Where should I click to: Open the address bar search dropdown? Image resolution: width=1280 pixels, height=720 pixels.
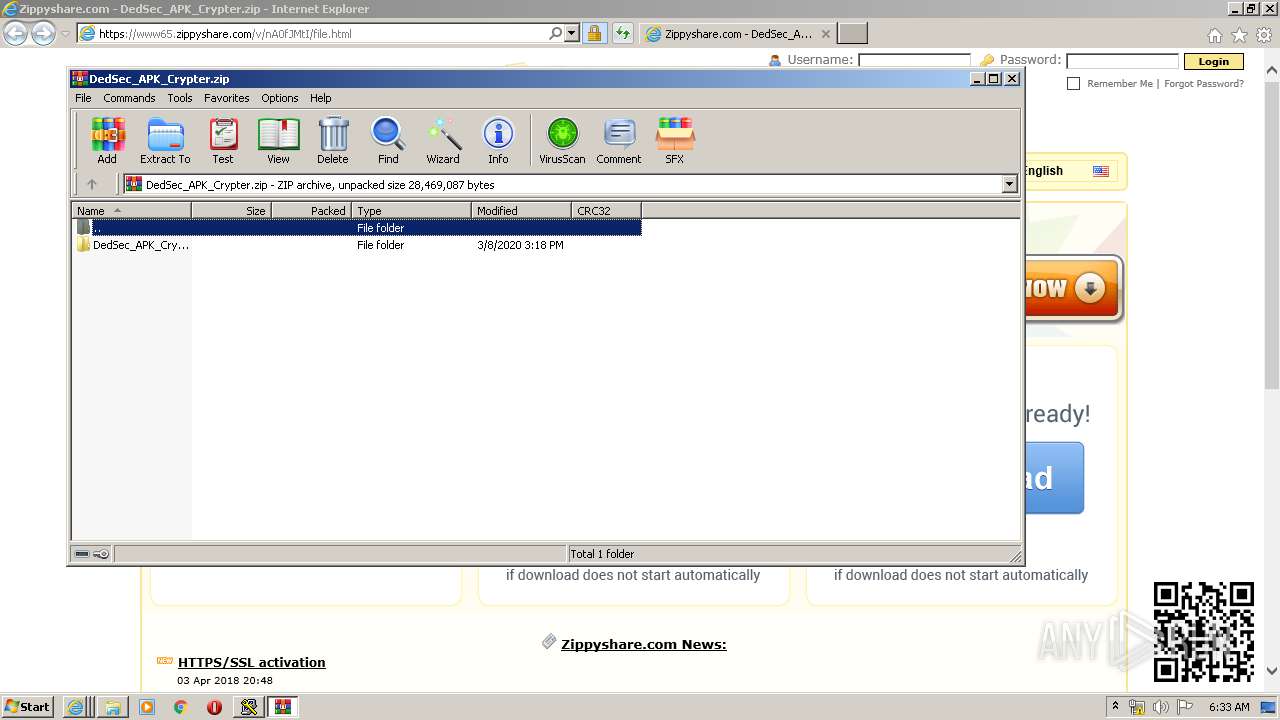(x=572, y=33)
